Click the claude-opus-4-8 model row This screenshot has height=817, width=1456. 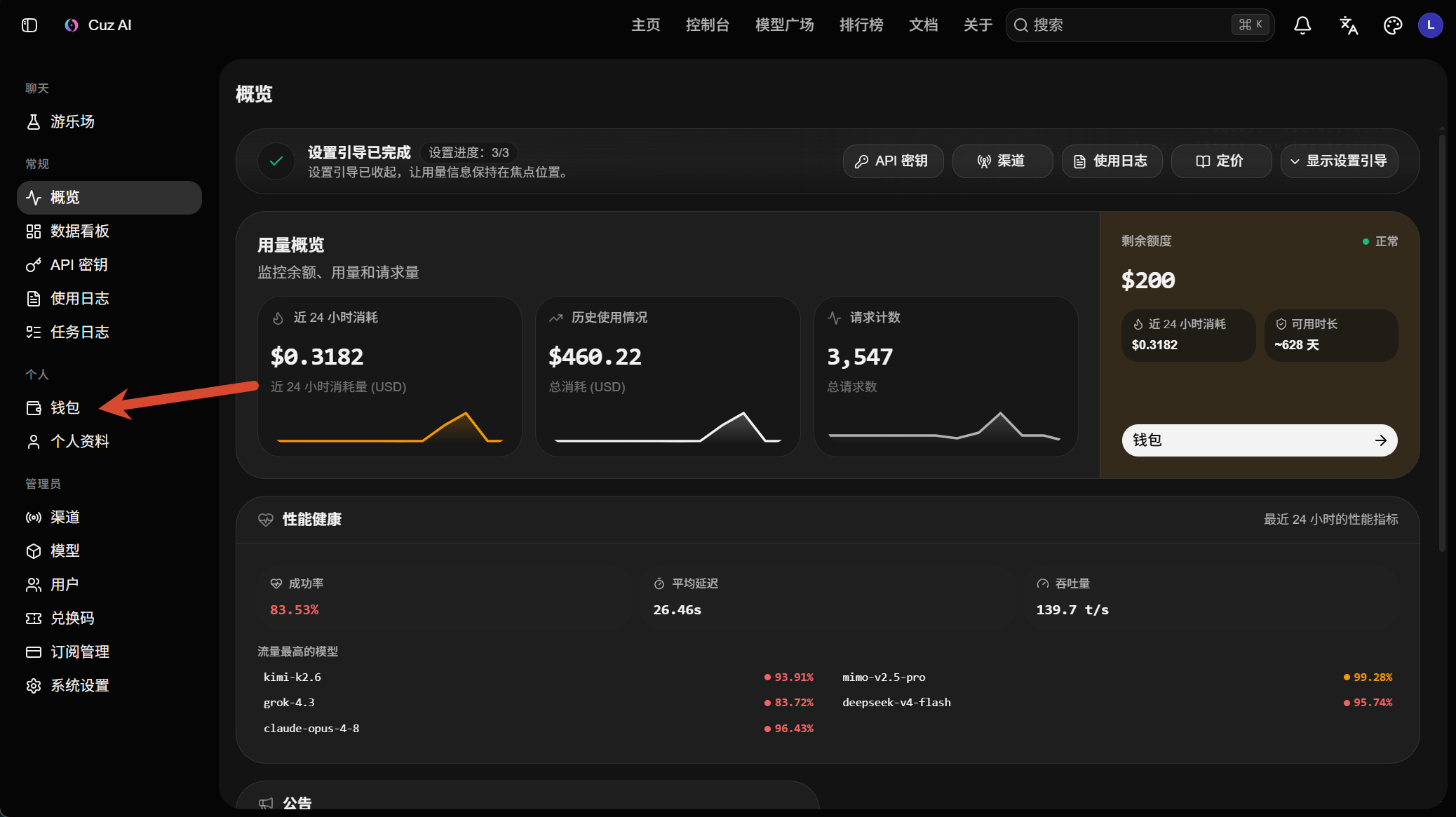click(x=539, y=729)
